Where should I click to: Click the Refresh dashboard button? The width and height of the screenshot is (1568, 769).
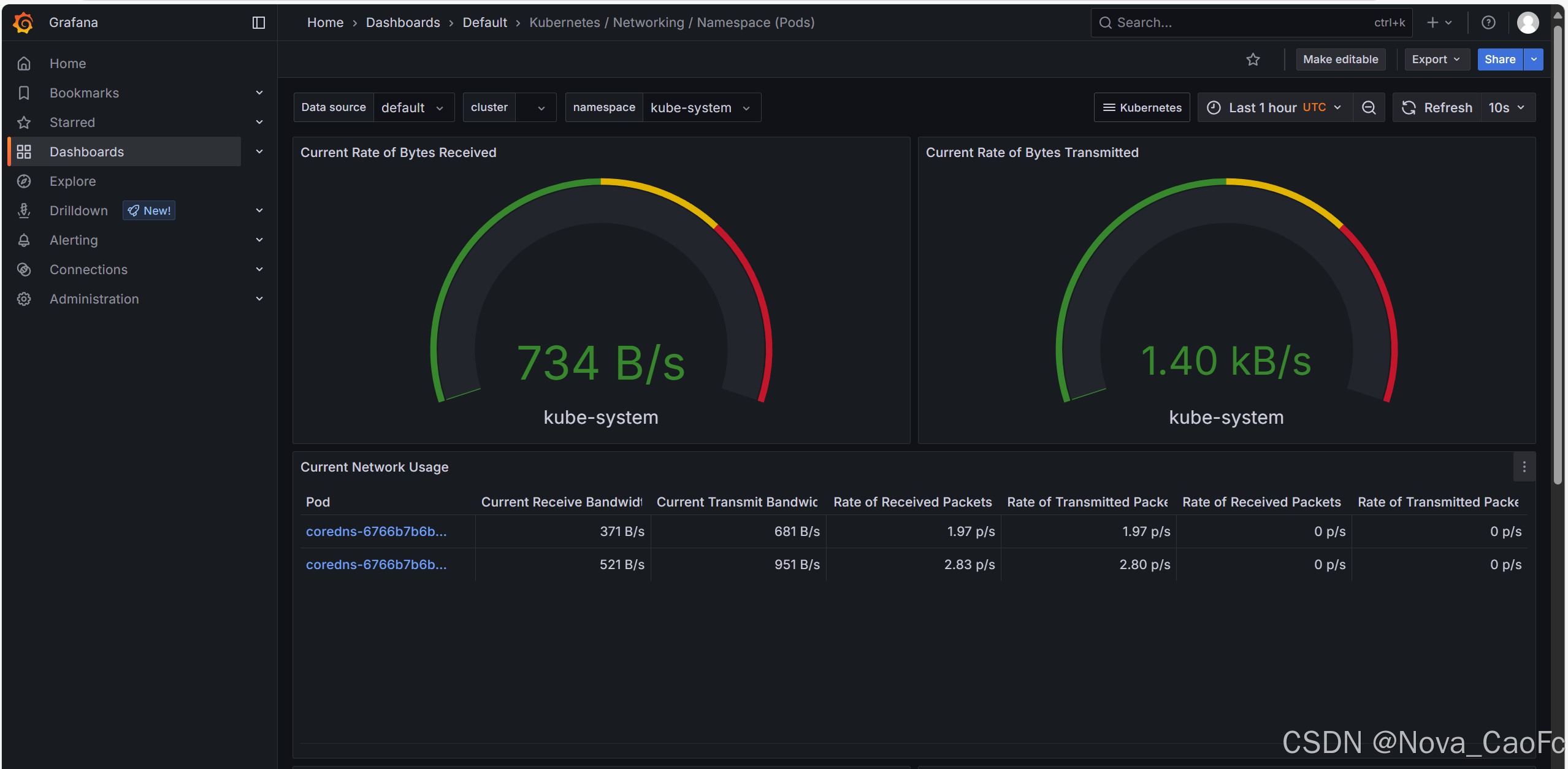[x=1437, y=108]
